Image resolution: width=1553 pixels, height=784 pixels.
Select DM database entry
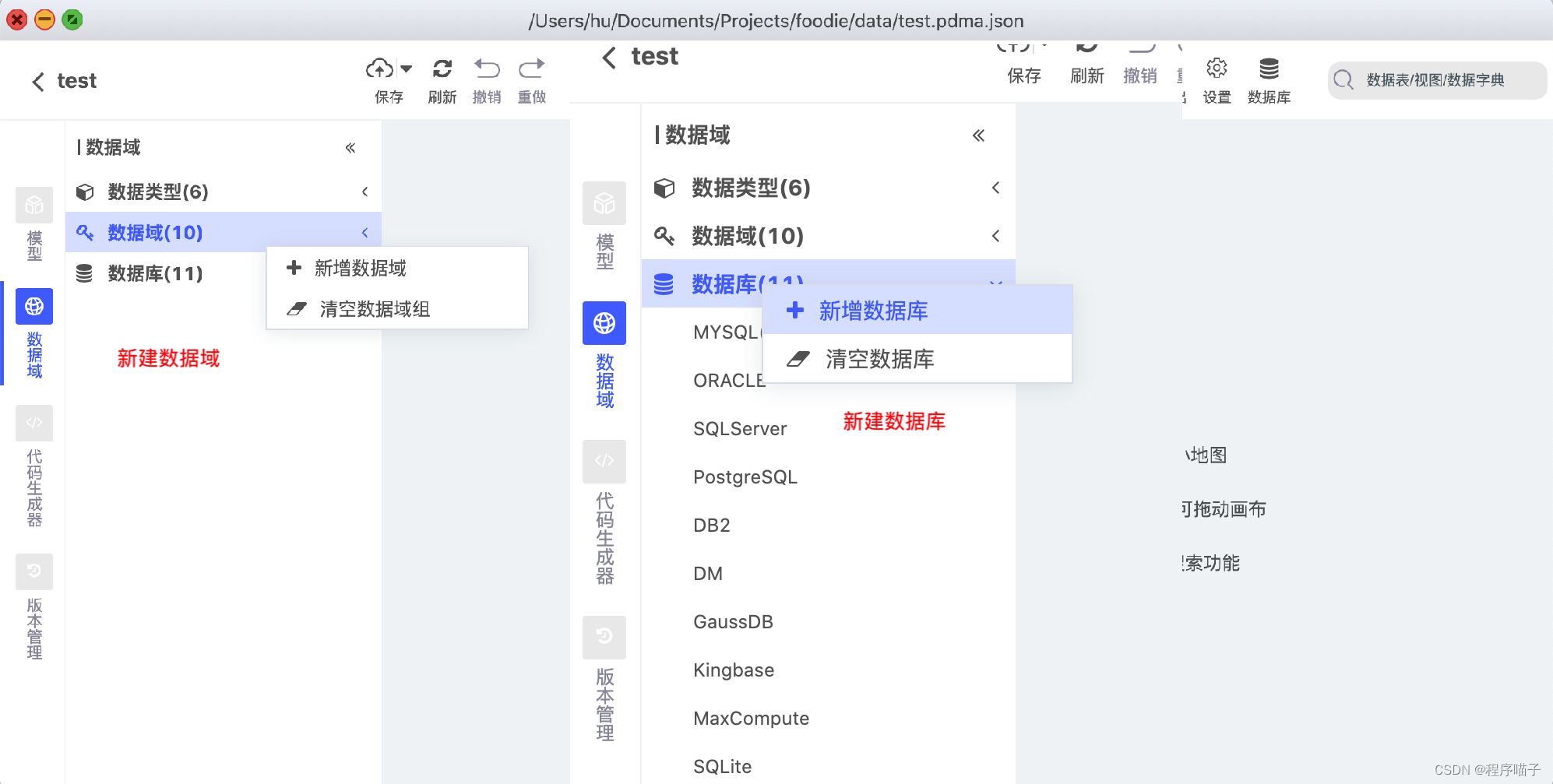coord(708,574)
